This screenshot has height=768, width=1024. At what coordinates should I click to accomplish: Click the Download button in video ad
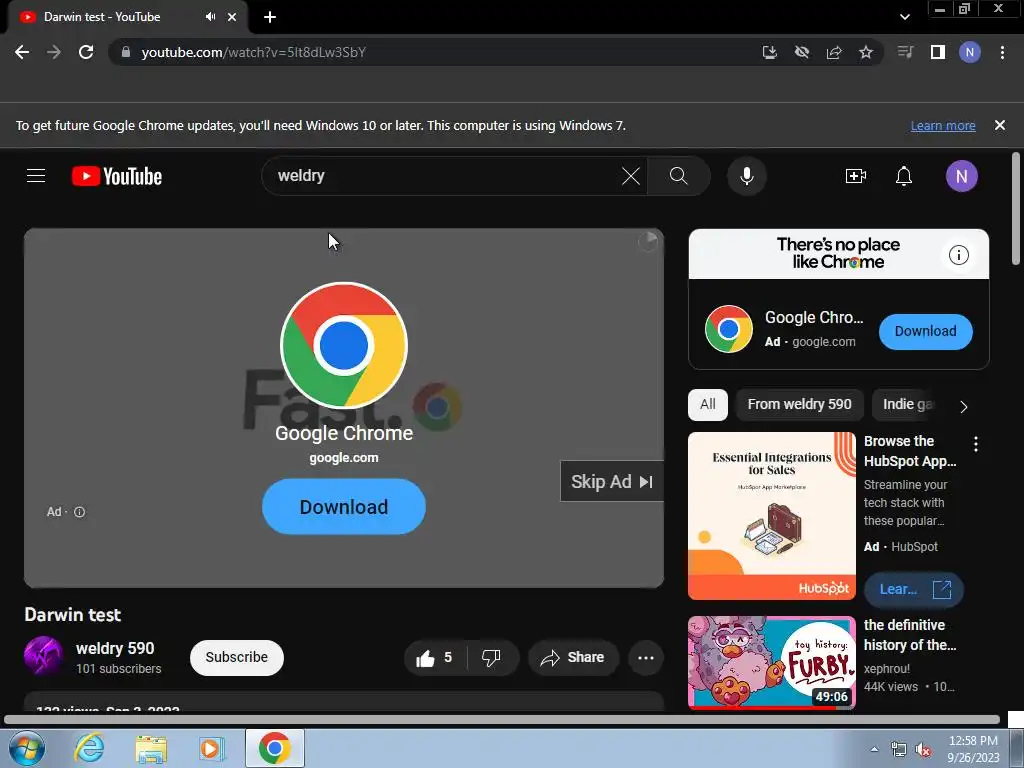click(x=344, y=507)
